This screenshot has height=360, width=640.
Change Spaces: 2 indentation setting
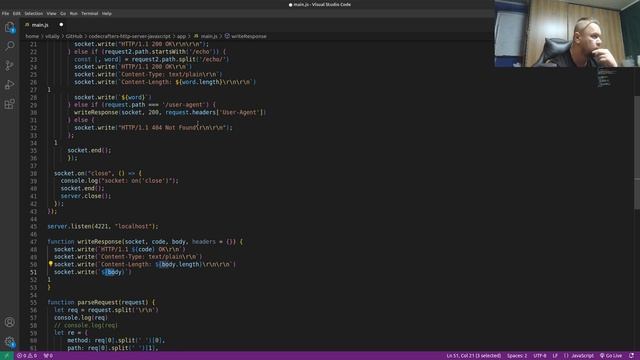coord(517,356)
